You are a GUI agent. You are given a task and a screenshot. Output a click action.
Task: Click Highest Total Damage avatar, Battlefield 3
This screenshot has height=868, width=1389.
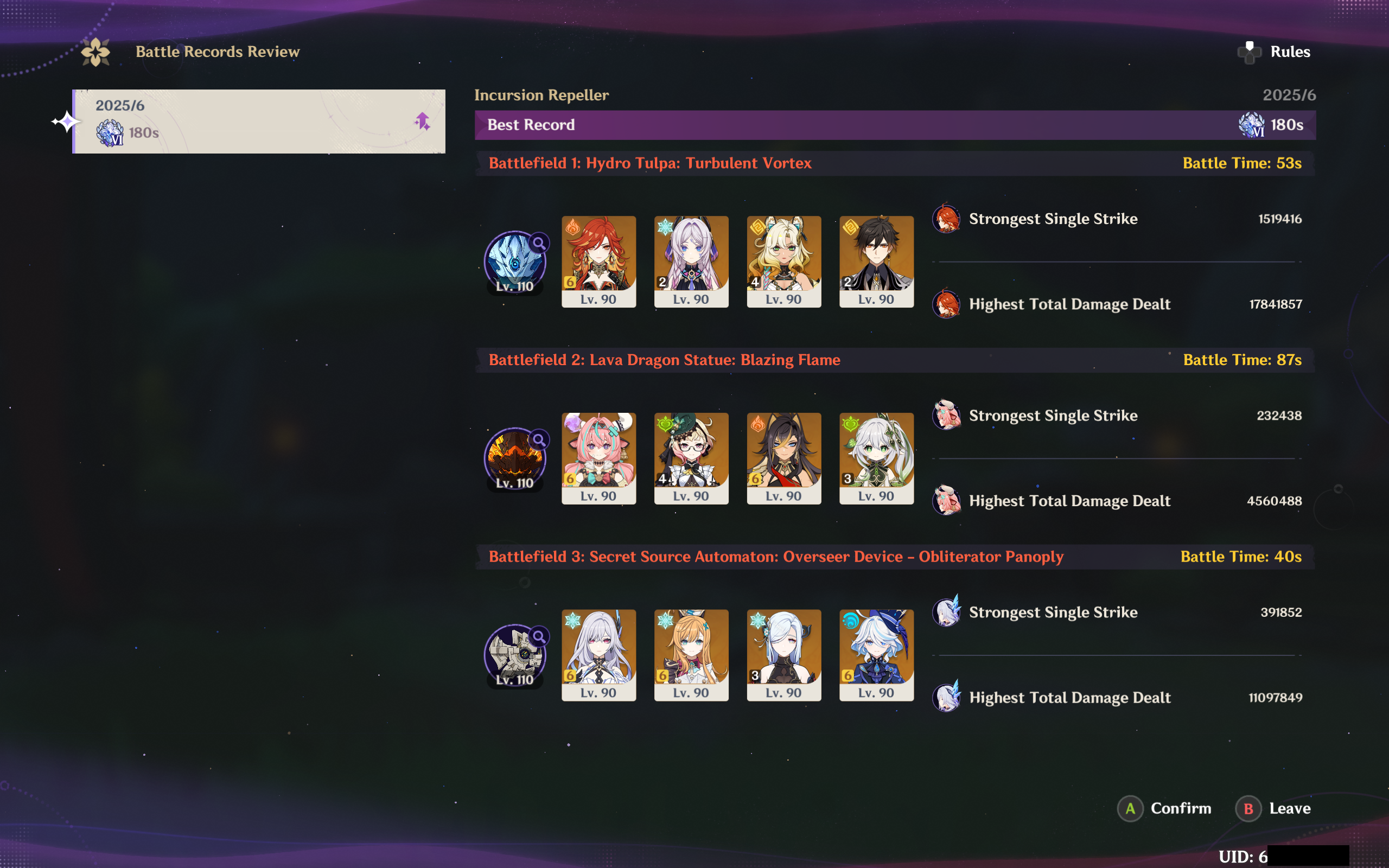[946, 697]
